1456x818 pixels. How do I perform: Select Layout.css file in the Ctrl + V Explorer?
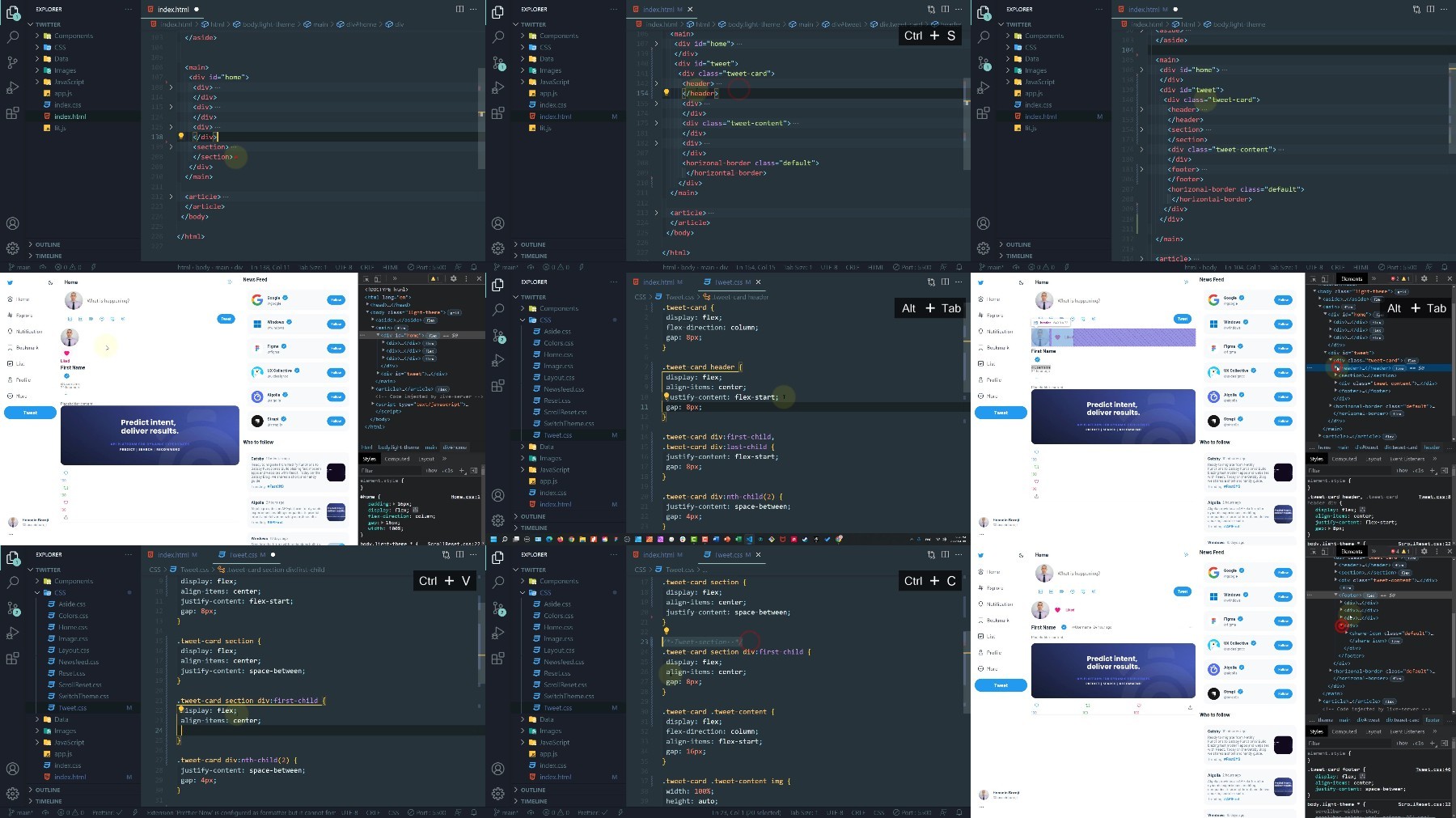coord(74,651)
